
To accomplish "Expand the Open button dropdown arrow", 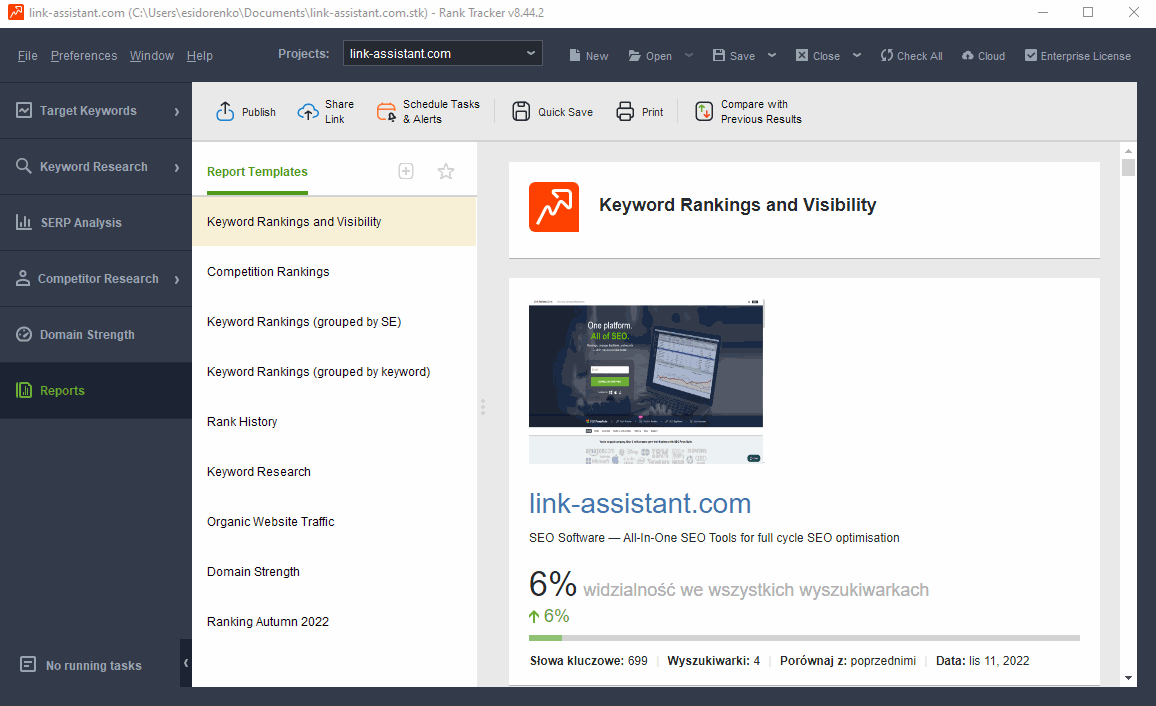I will [x=689, y=55].
